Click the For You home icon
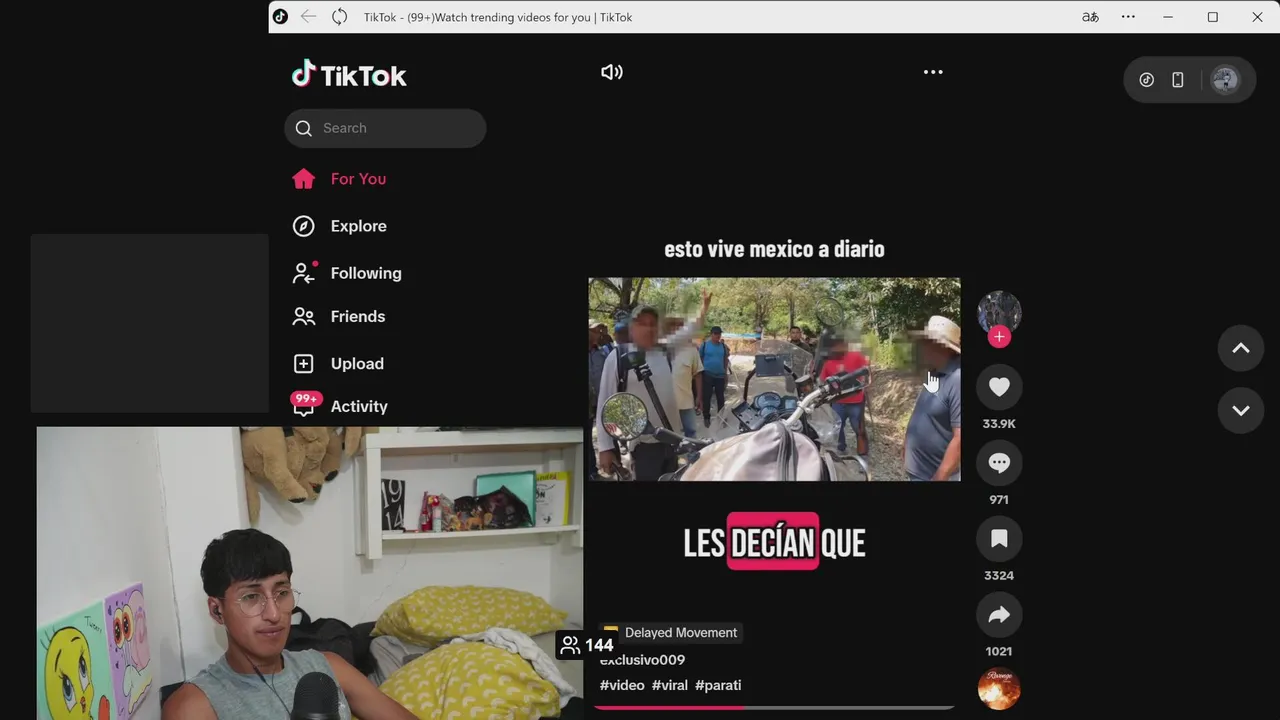This screenshot has height=720, width=1280. pos(304,179)
